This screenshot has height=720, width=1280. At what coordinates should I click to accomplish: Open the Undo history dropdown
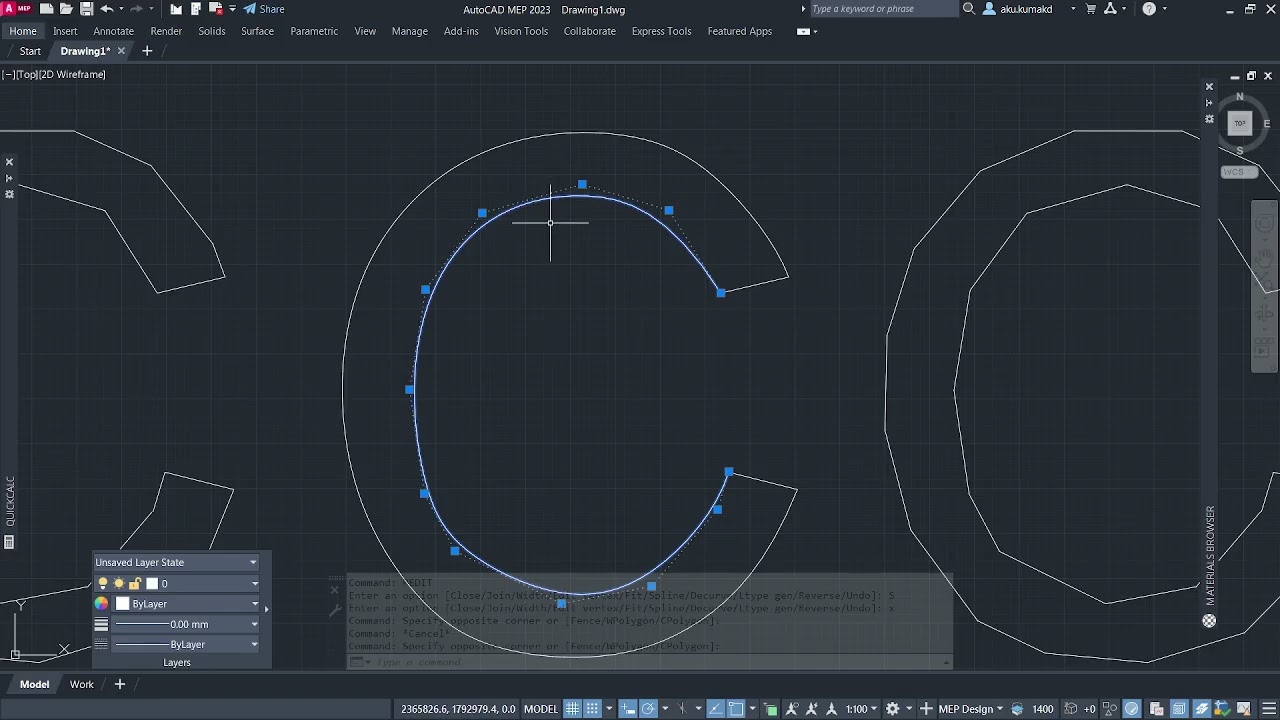(120, 9)
